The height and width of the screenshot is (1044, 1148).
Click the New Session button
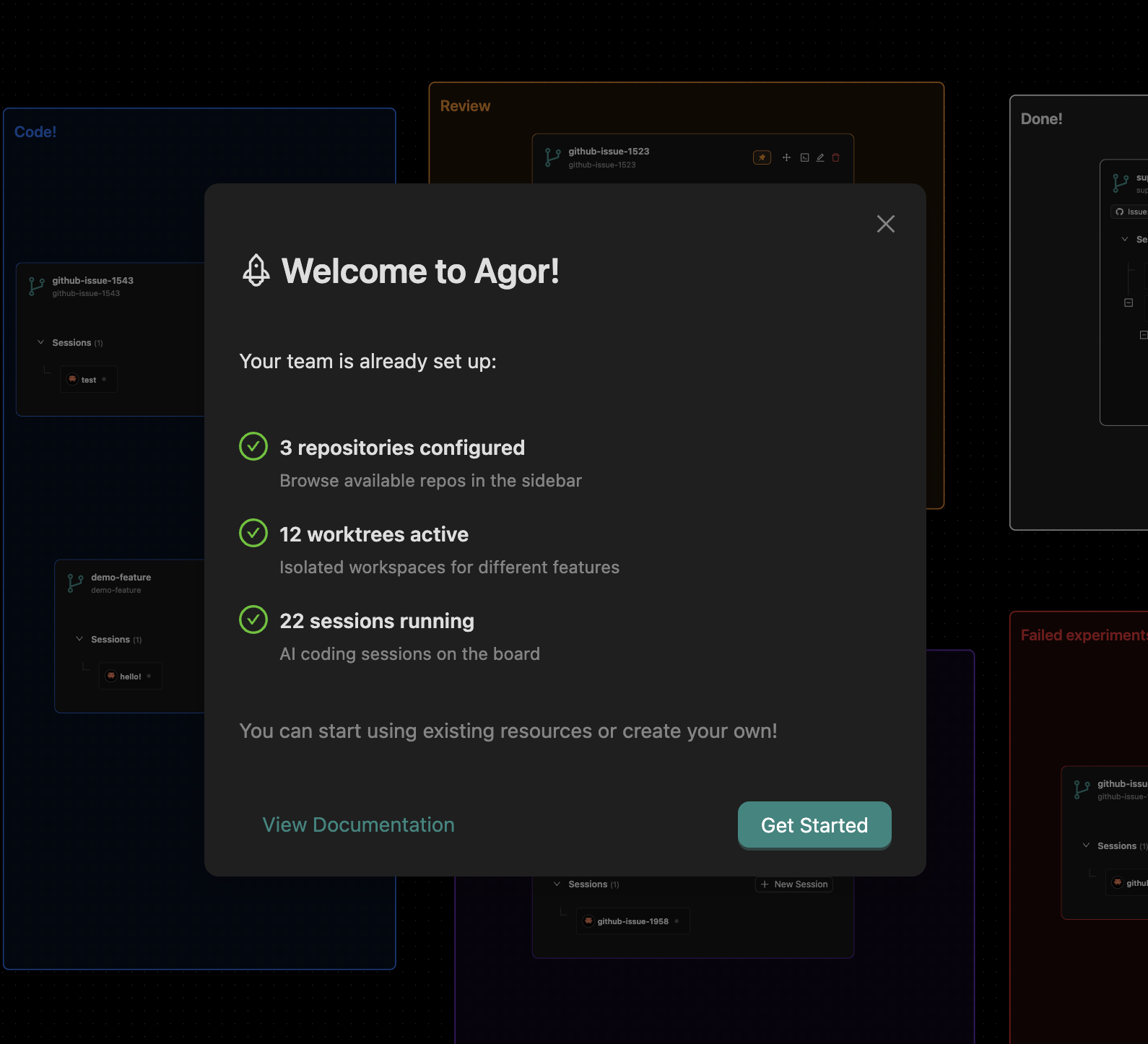coord(794,884)
